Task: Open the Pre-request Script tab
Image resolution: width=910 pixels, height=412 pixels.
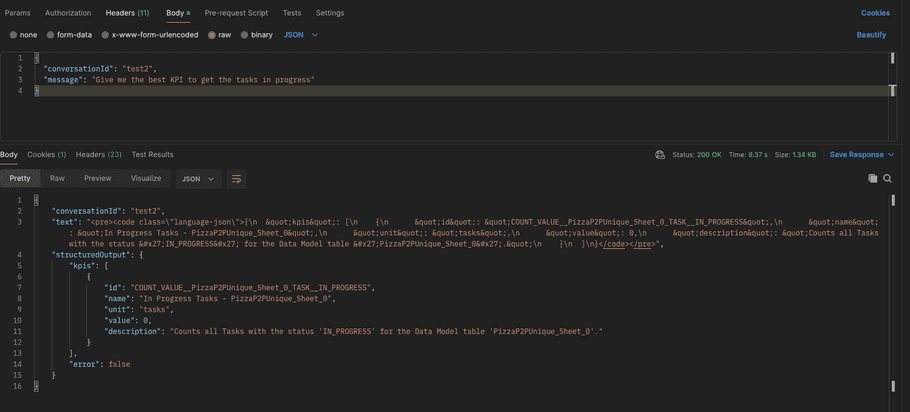Action: (236, 13)
